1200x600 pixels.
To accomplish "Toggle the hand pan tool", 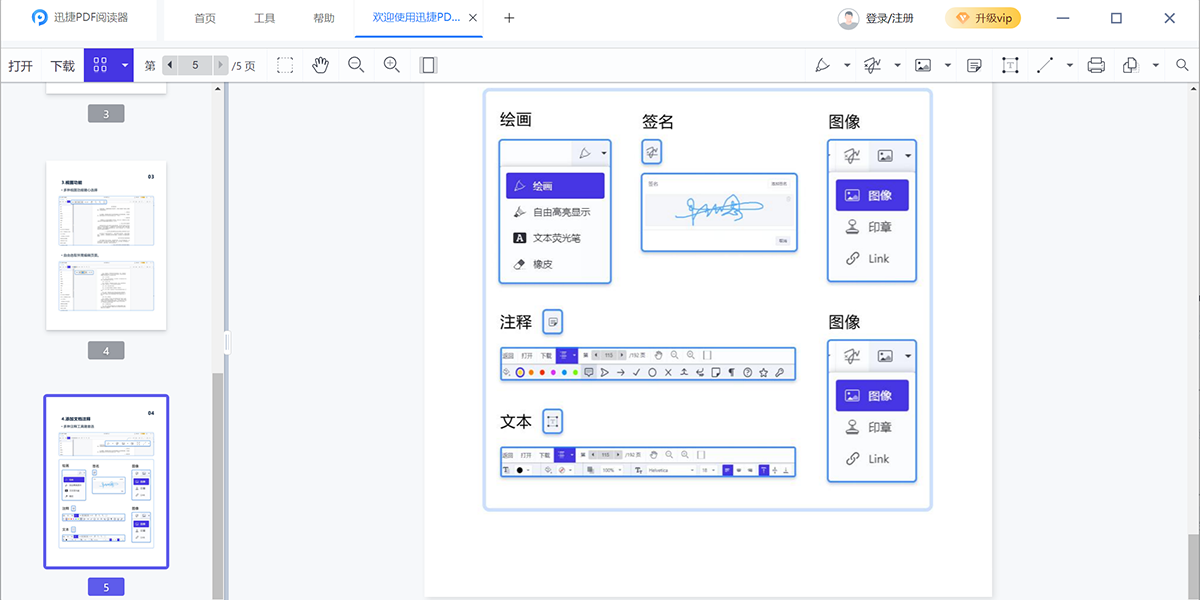I will (x=320, y=65).
